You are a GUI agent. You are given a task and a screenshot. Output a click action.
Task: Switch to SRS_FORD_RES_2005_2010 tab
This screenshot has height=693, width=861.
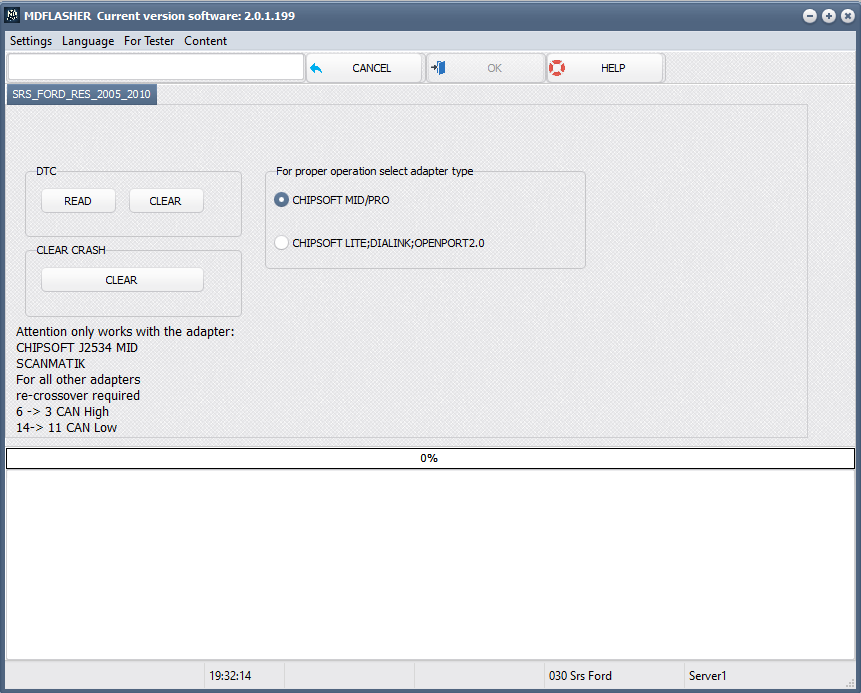click(x=81, y=94)
